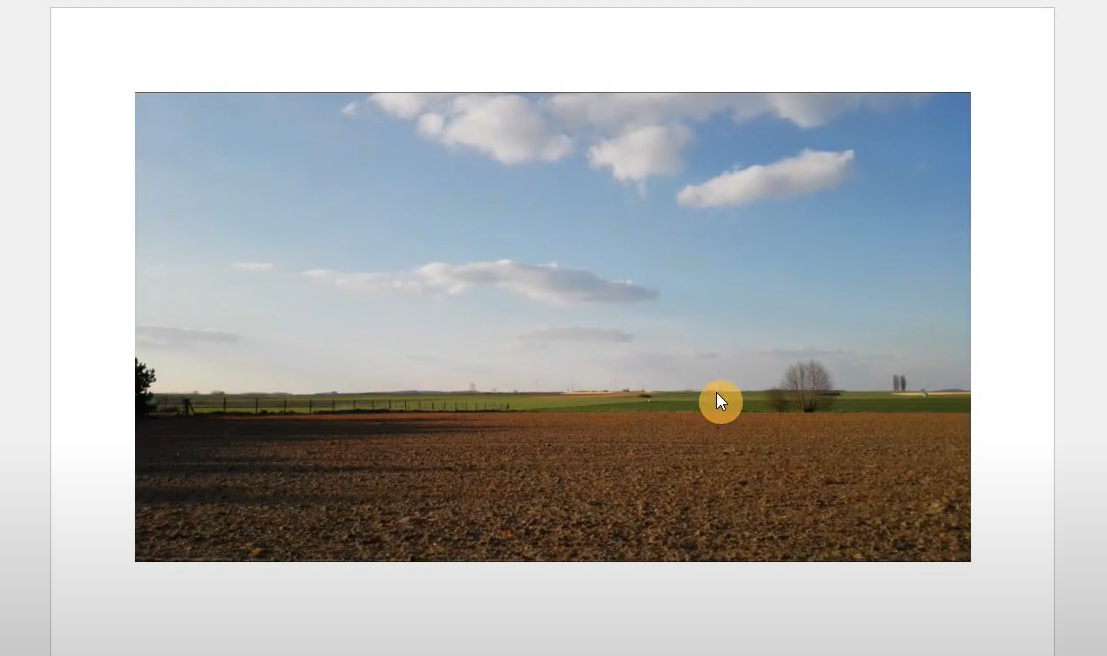
Task: Click the bare leafless tree in the photo
Action: [x=808, y=386]
